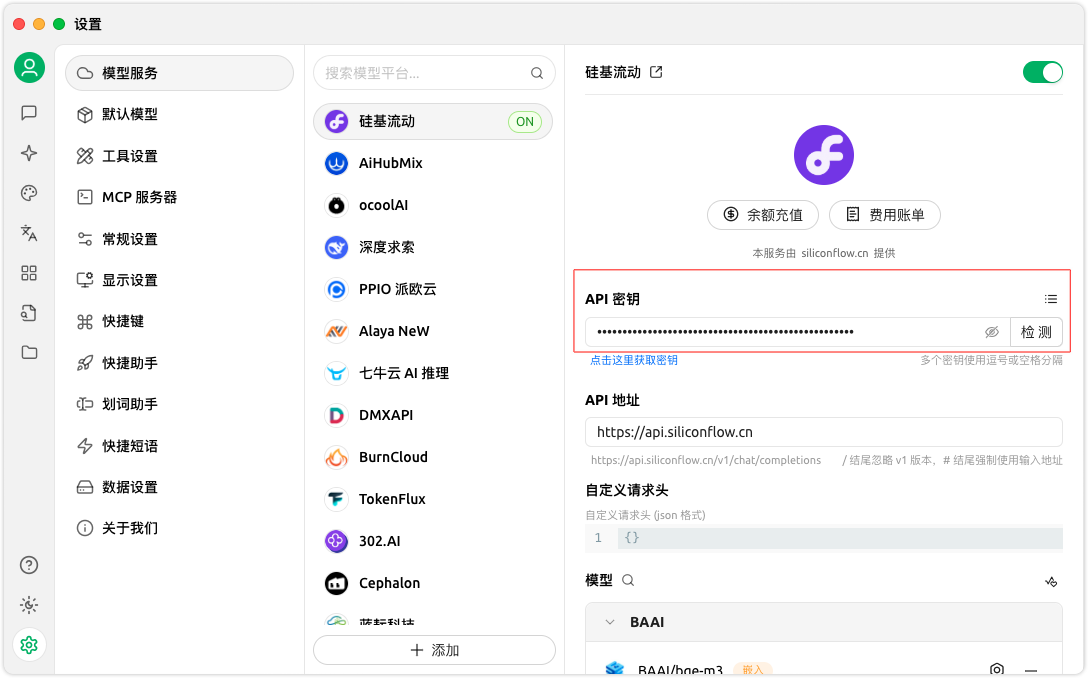Open 快捷键 settings menu
Screen dimensions: 1088x678
coord(179,321)
